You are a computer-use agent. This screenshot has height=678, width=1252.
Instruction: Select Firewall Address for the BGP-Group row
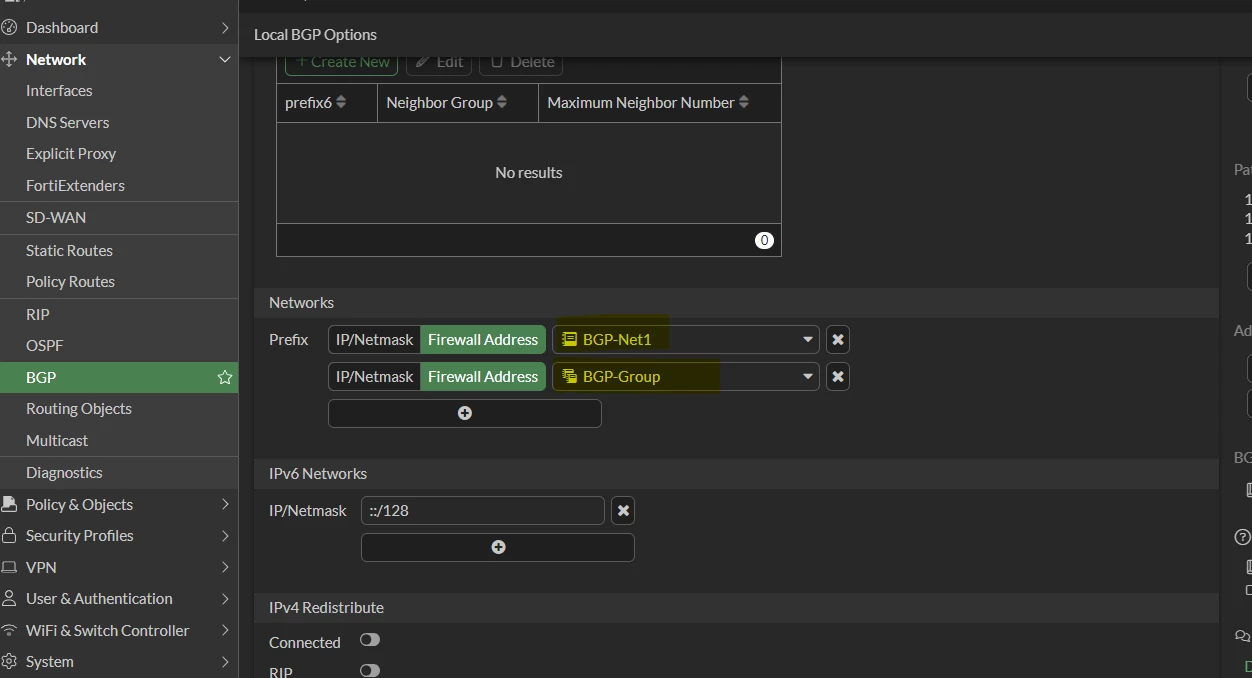483,376
